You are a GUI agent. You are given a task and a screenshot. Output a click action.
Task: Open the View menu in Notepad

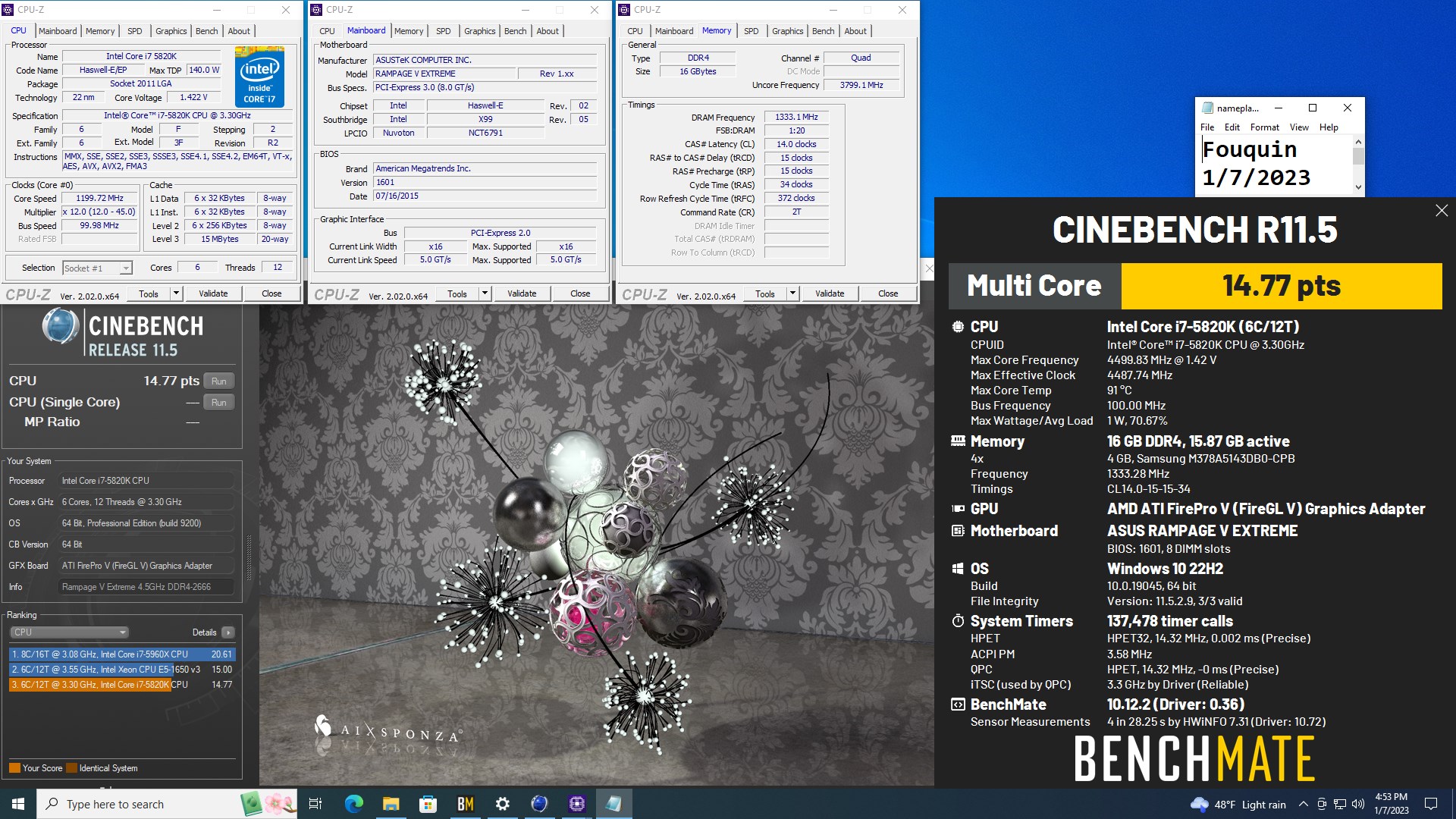(1299, 127)
